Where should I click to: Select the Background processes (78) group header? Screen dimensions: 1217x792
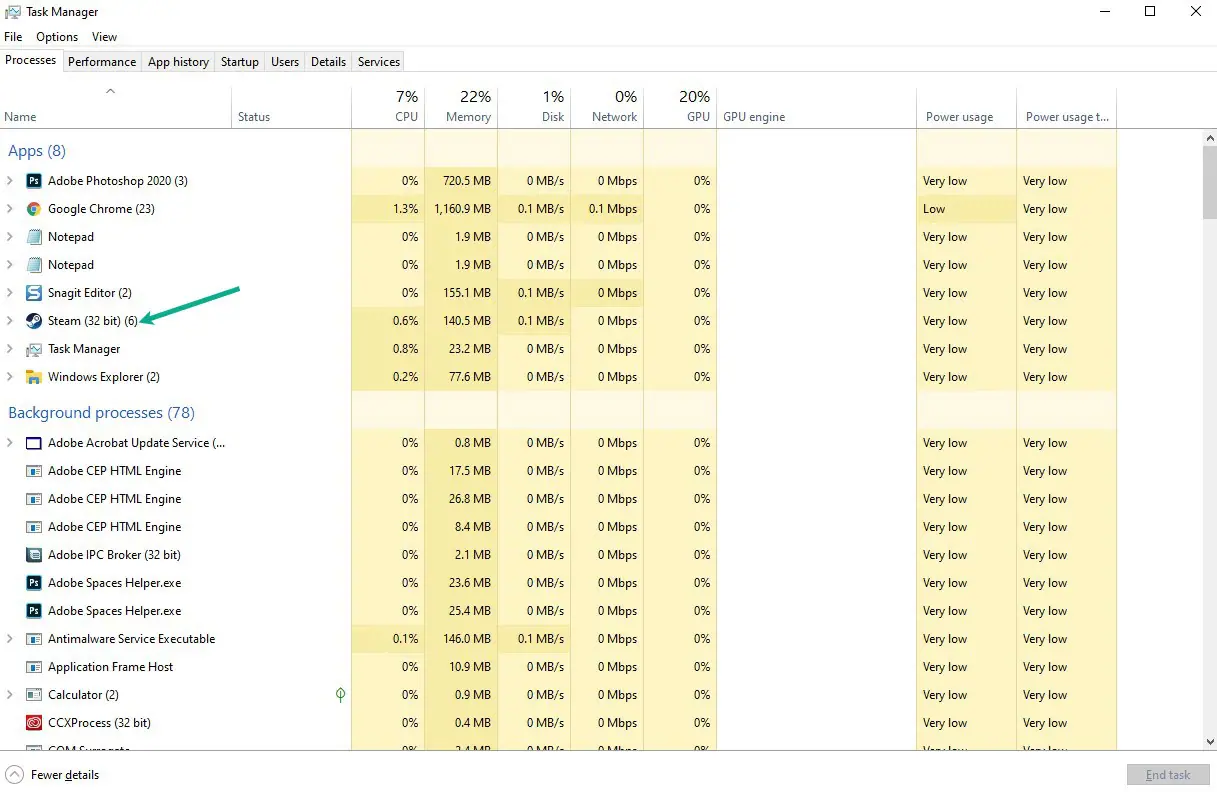[101, 413]
